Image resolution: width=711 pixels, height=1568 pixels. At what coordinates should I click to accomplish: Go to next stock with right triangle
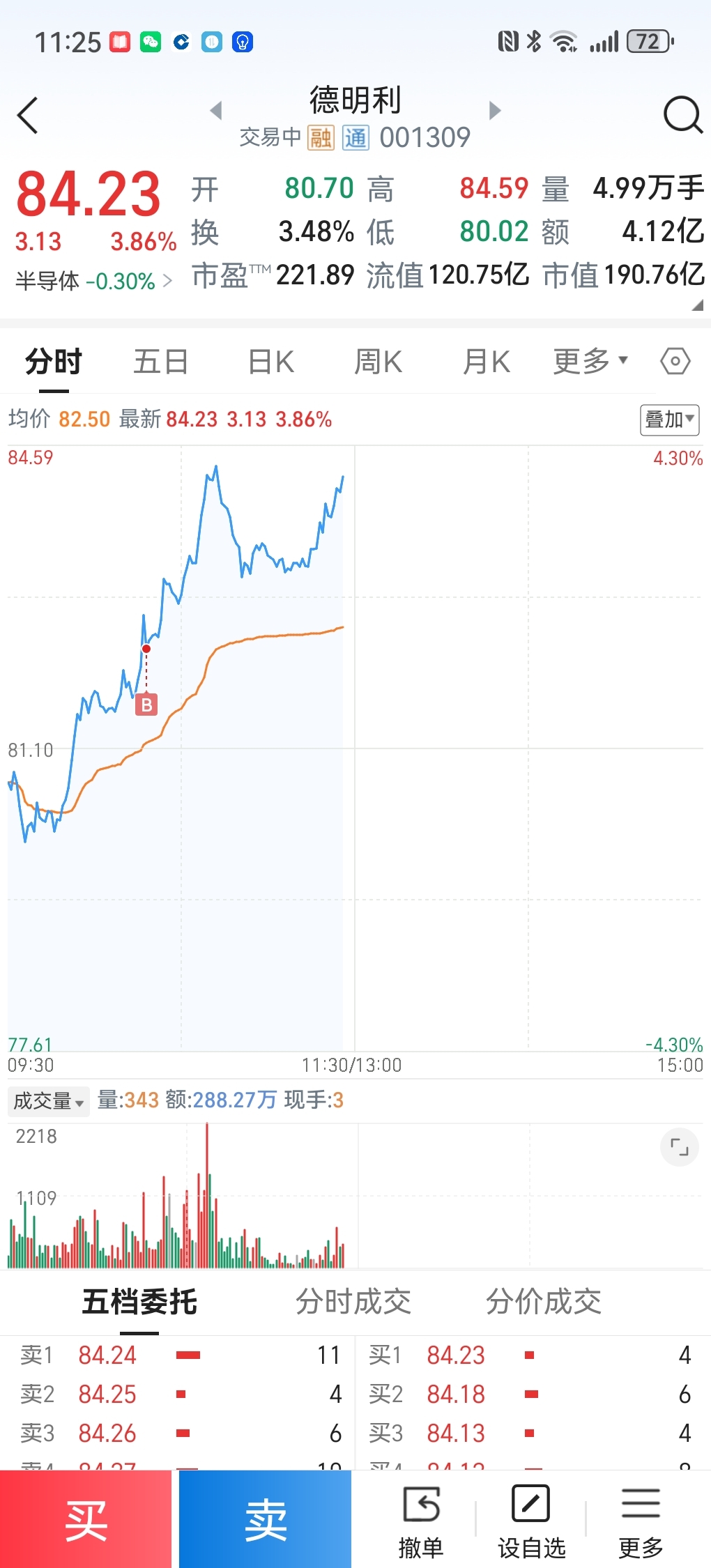[495, 110]
